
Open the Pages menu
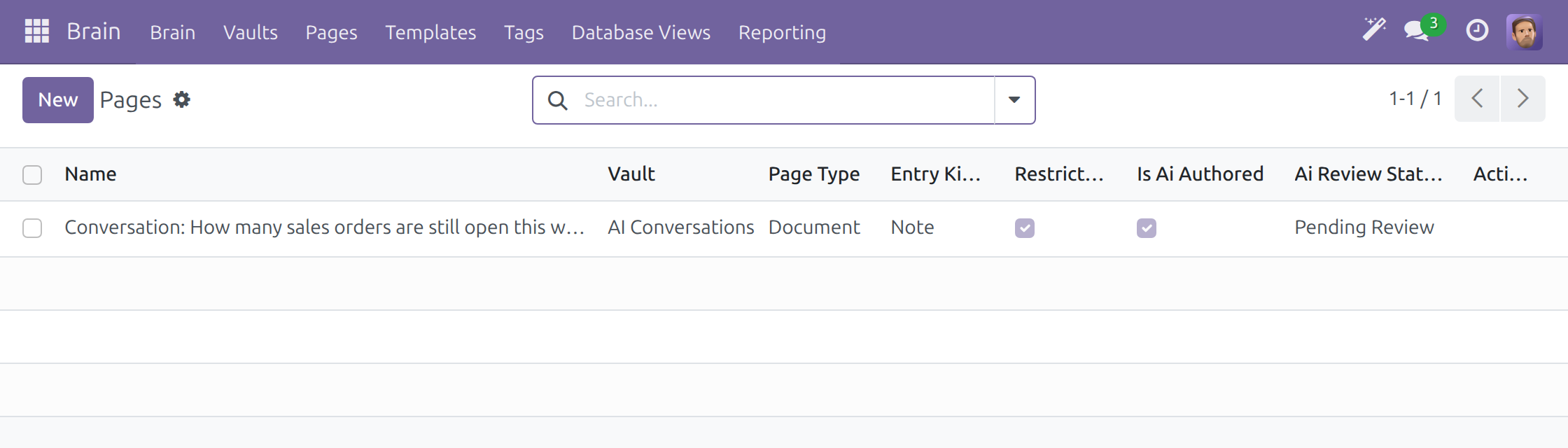pyautogui.click(x=331, y=32)
